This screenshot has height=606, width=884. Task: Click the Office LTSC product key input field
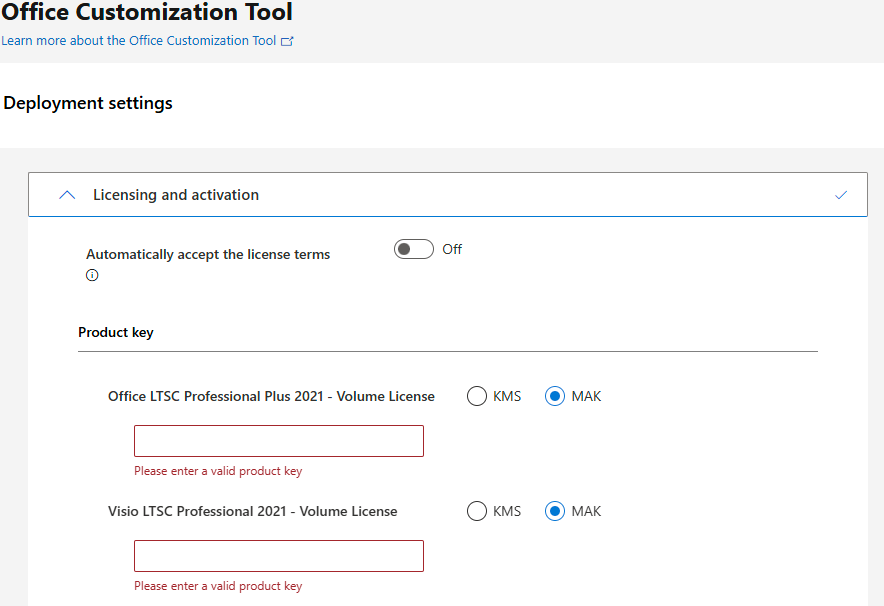tap(279, 441)
